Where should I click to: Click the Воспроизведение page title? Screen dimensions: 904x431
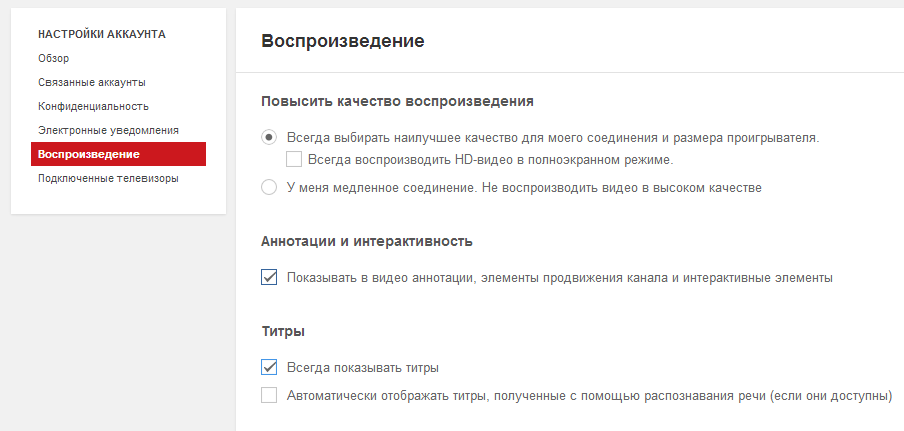coord(342,41)
